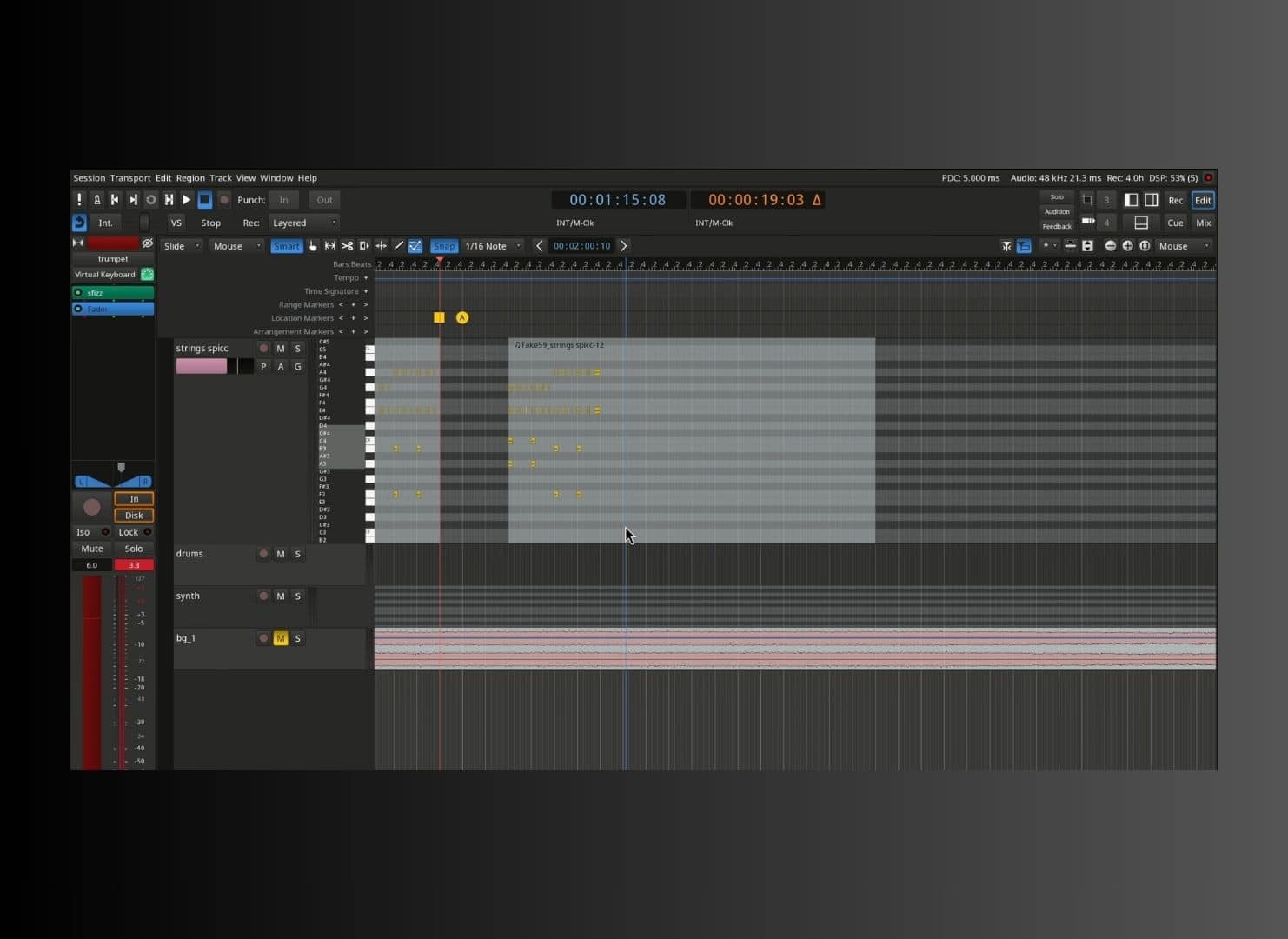Open the Virtual Keyboard green icon
The image size is (1288, 939).
[147, 275]
